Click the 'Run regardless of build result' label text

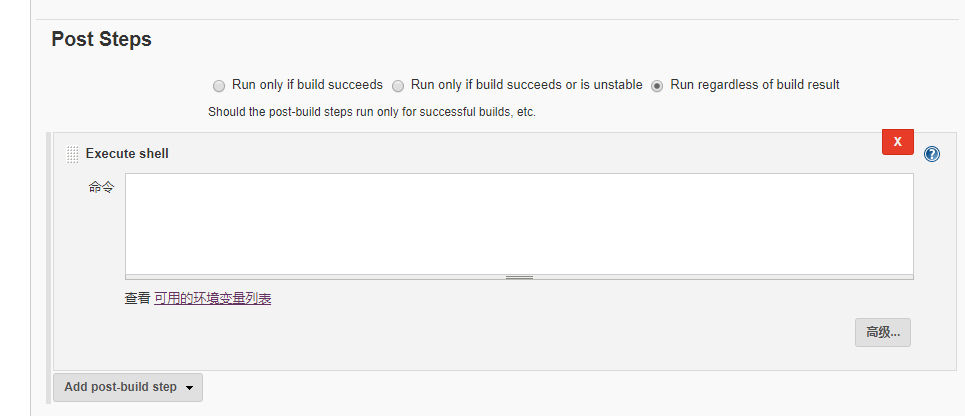click(x=754, y=85)
